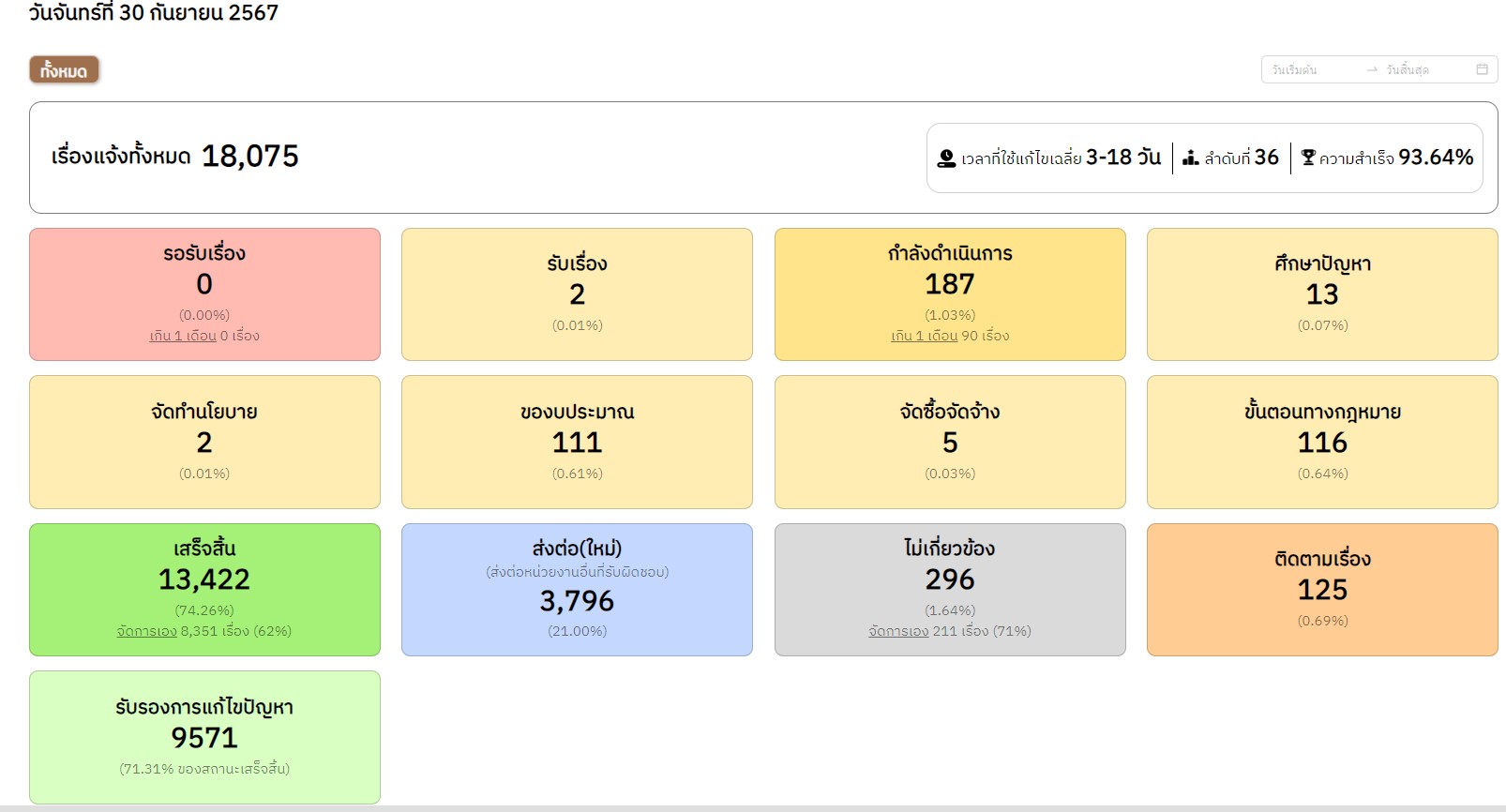Open the orange ติดตามเรื่อง card
Screen dimensions: 1506x812
(x=1322, y=589)
